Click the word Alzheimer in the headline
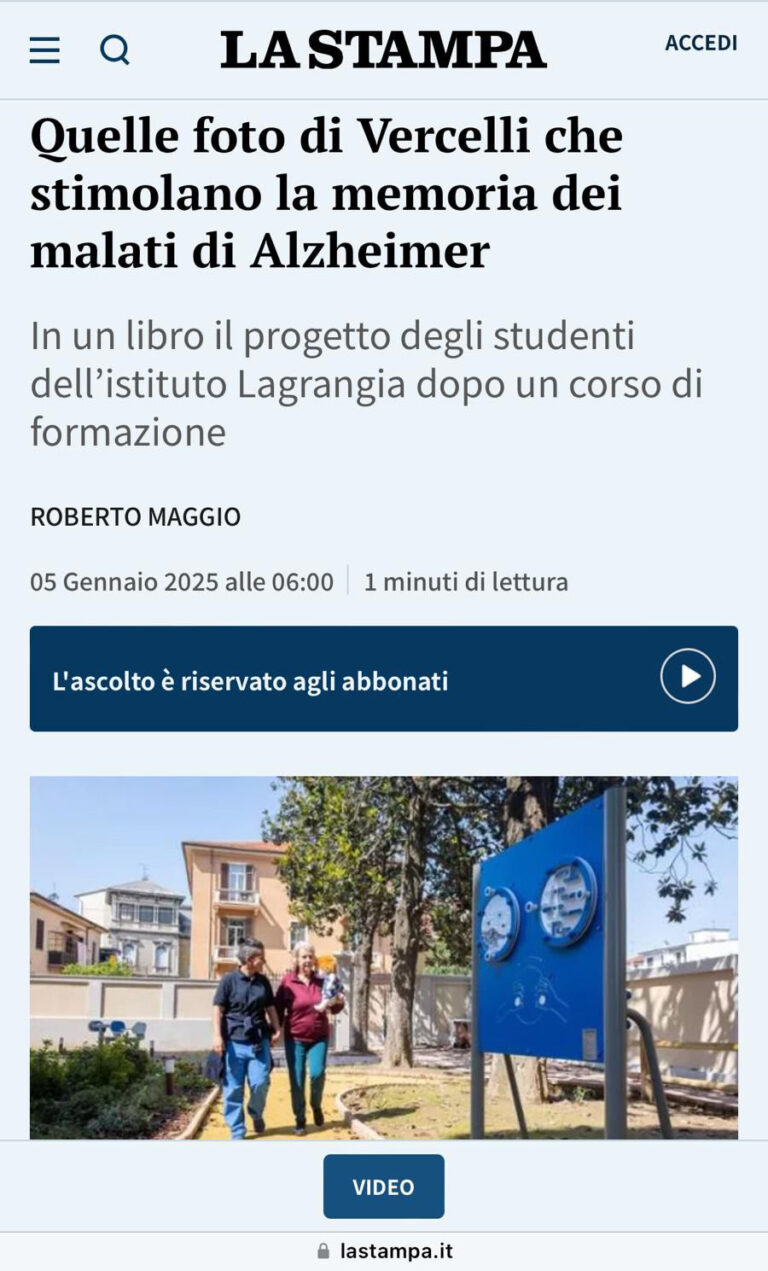Image resolution: width=768 pixels, height=1271 pixels. (370, 251)
